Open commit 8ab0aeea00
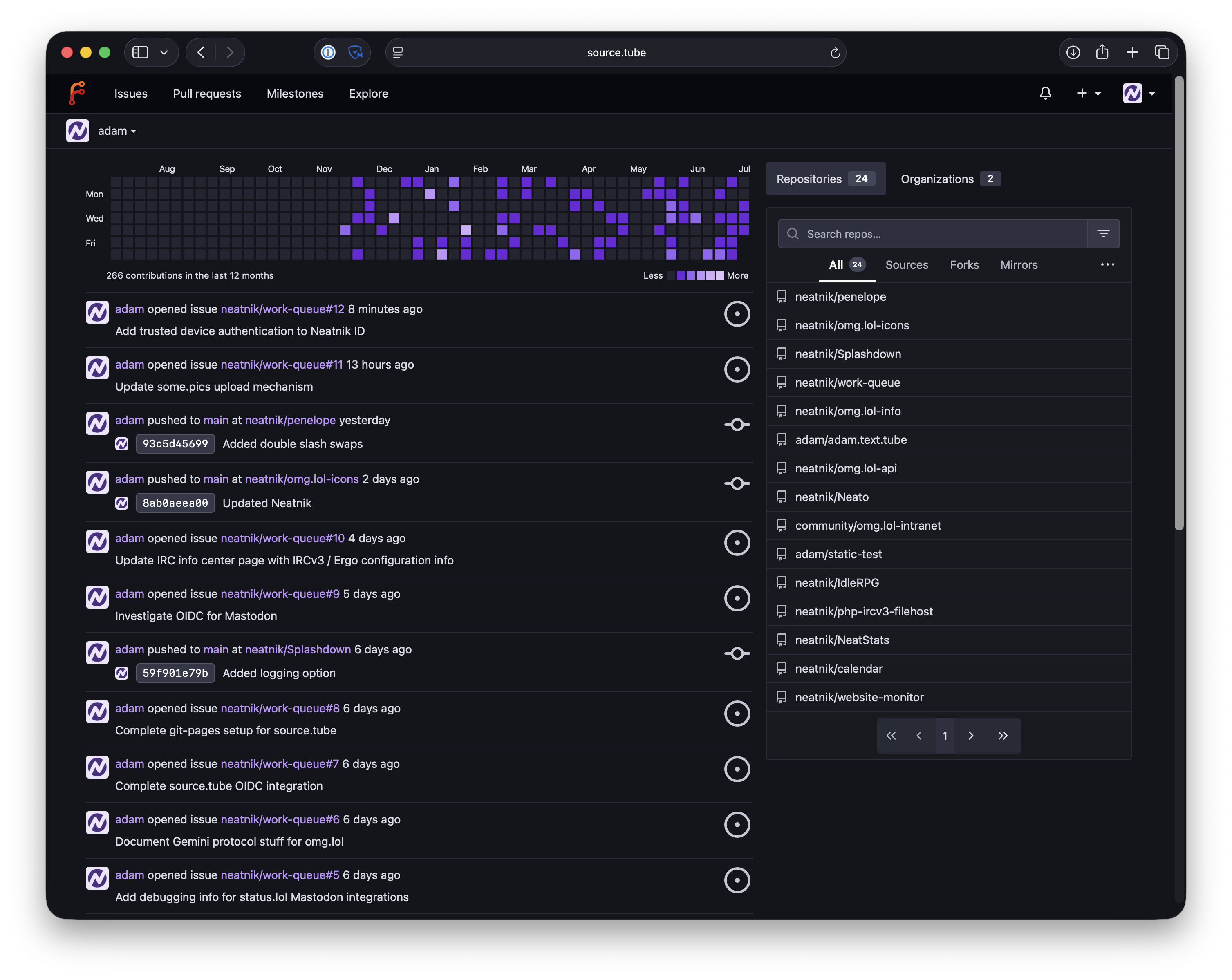The width and height of the screenshot is (1232, 980). click(175, 503)
